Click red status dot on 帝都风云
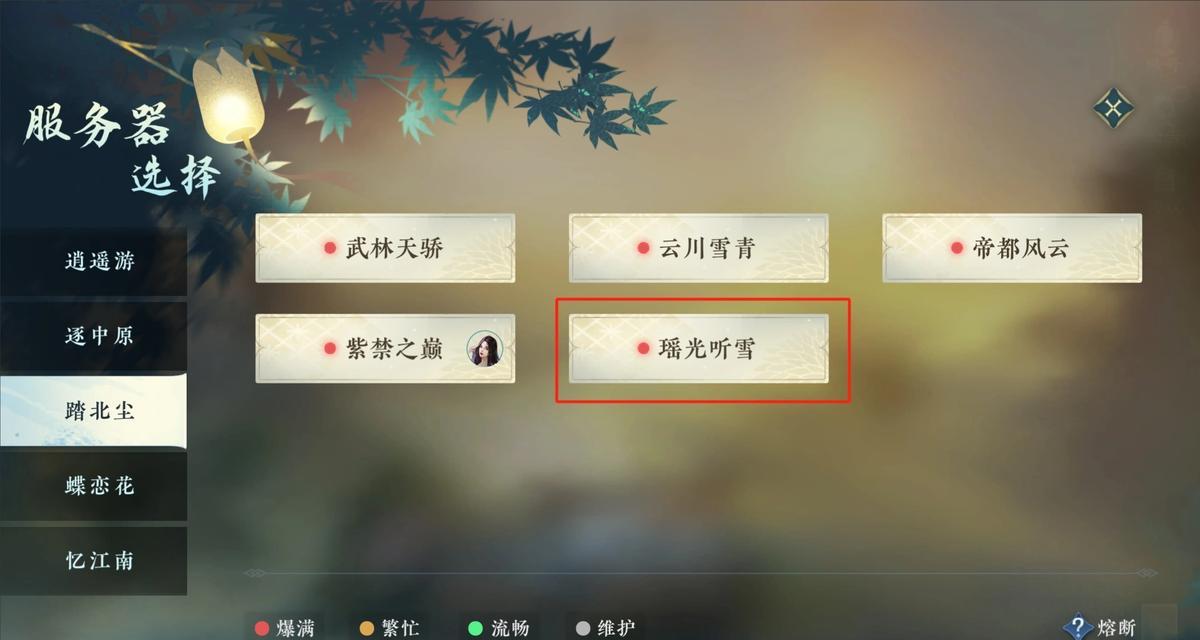Viewport: 1200px width, 640px height. [957, 248]
